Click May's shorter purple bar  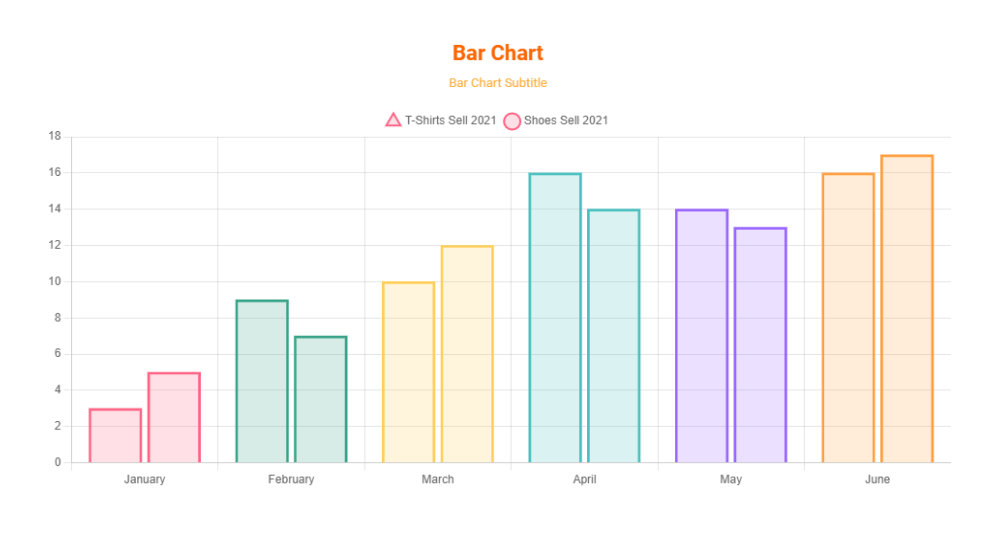(761, 345)
